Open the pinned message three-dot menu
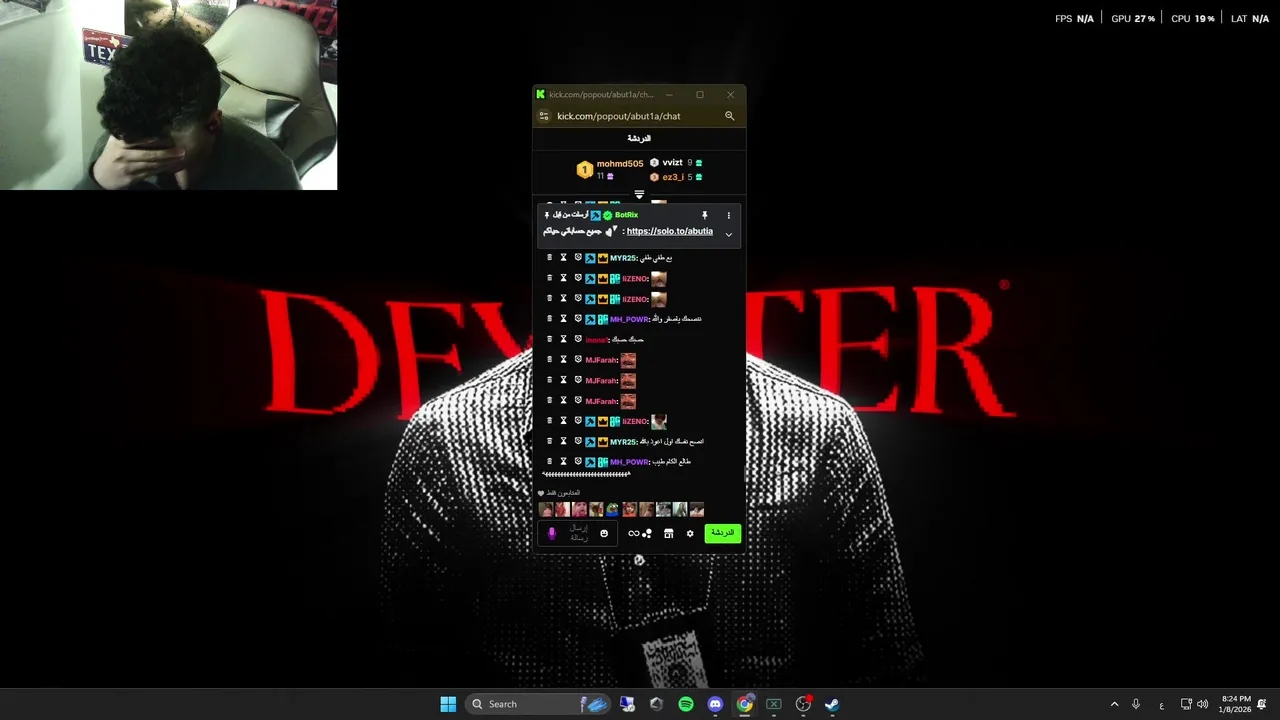1280x720 pixels. (x=728, y=215)
